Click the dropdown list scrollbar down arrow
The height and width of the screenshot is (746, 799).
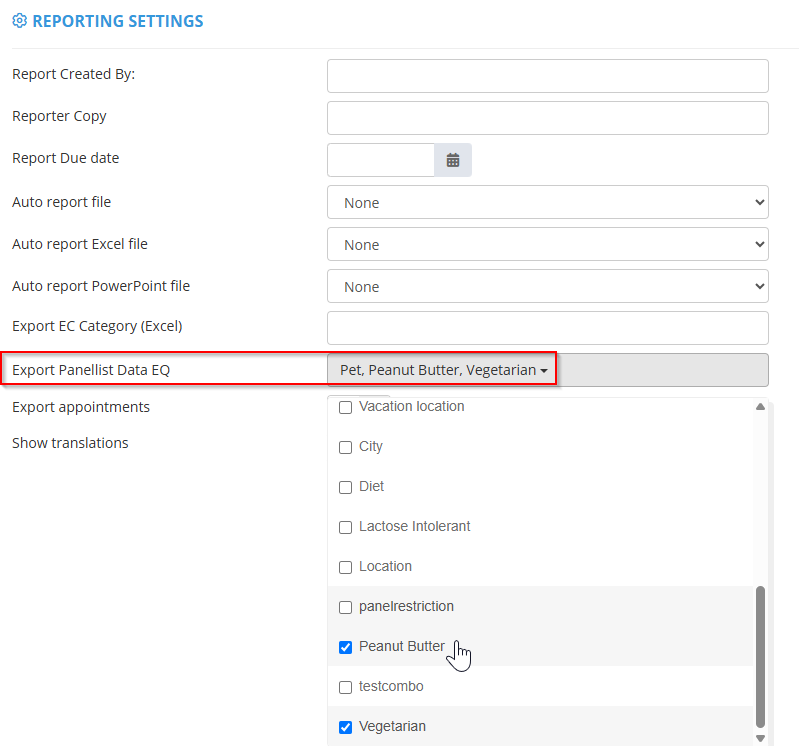click(x=760, y=738)
